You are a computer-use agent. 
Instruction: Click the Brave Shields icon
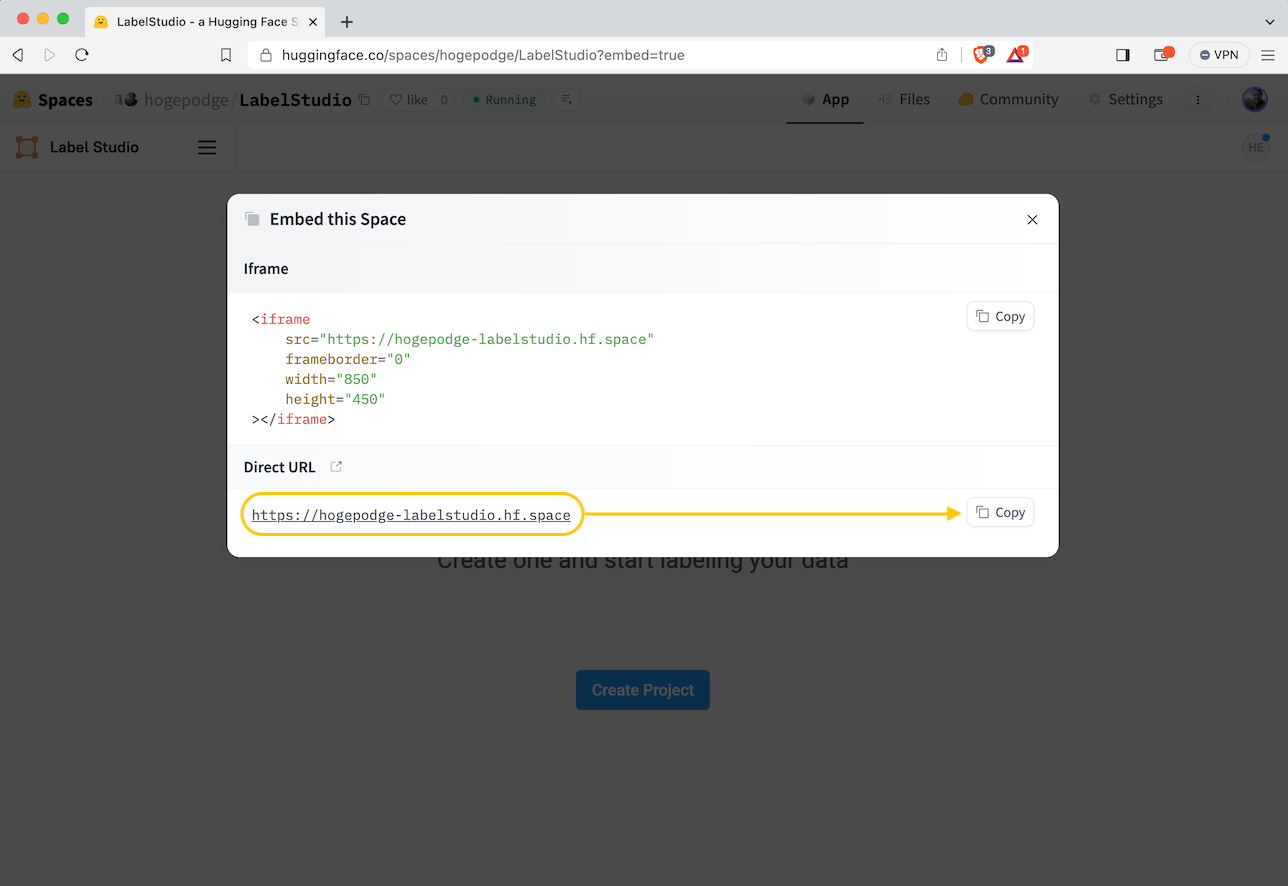981,55
